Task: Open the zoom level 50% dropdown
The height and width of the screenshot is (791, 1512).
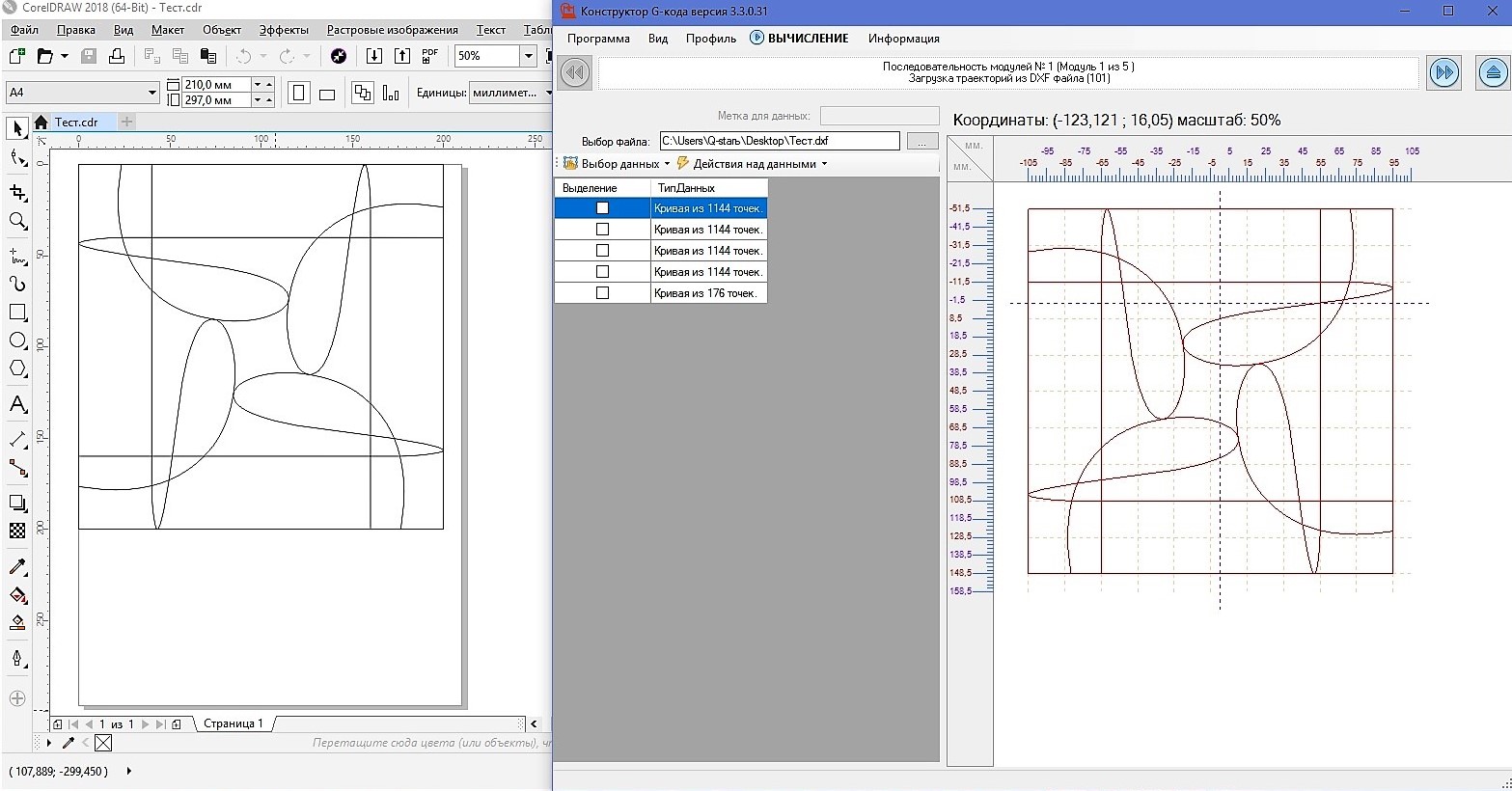Action: tap(528, 56)
